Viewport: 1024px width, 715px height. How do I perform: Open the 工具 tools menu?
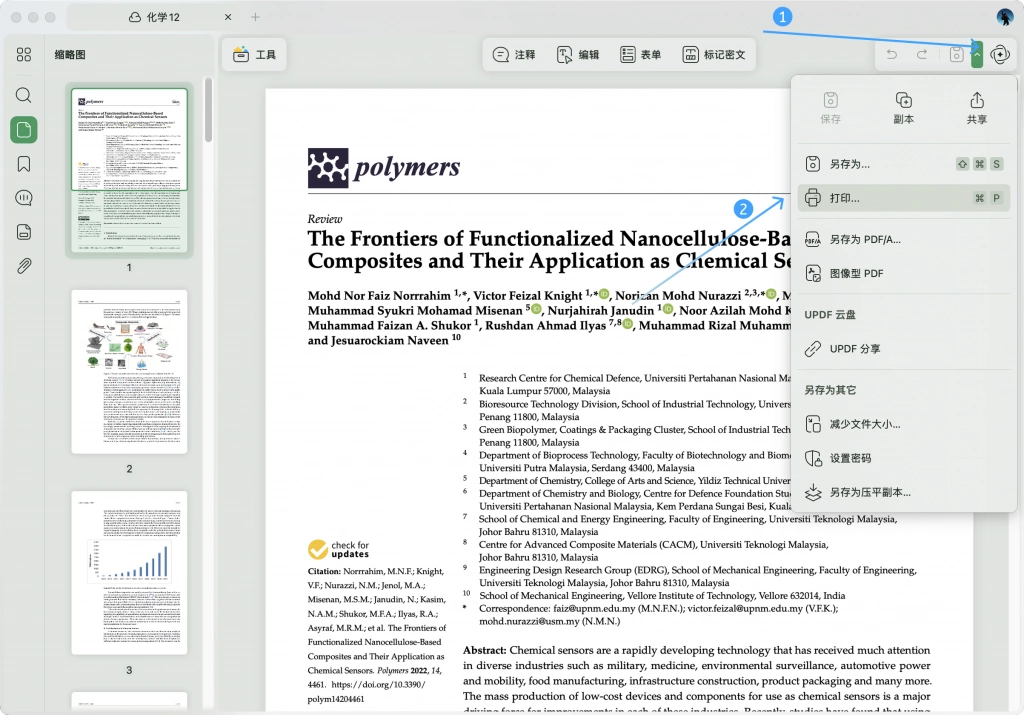click(254, 55)
